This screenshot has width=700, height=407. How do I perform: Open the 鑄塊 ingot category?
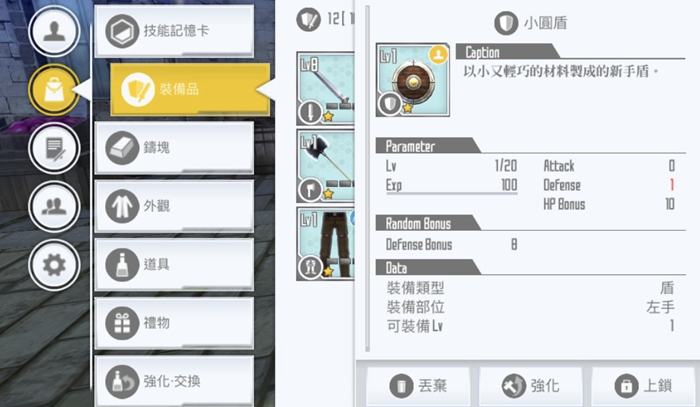pyautogui.click(x=175, y=148)
